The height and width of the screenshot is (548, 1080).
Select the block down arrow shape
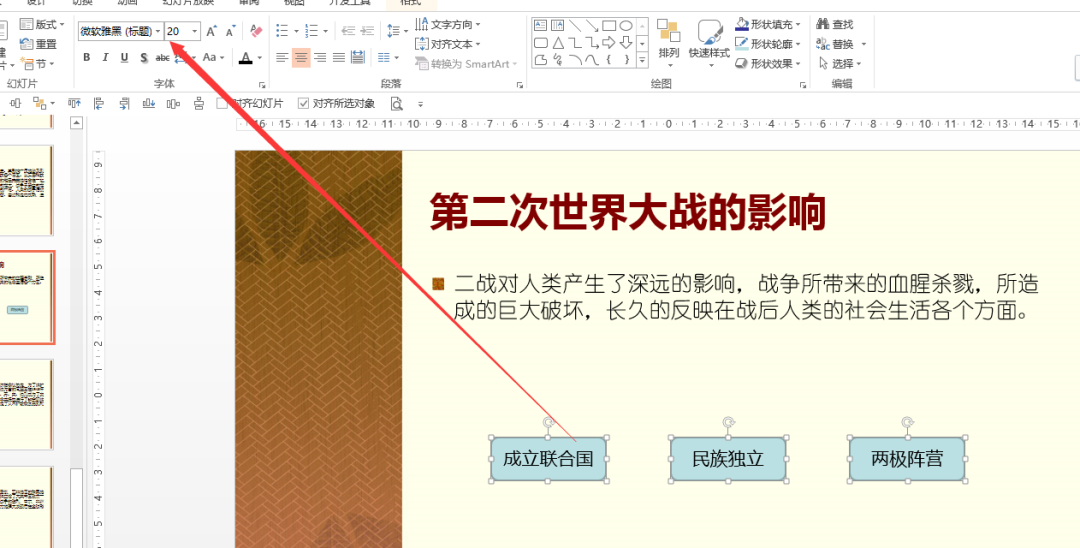[626, 43]
